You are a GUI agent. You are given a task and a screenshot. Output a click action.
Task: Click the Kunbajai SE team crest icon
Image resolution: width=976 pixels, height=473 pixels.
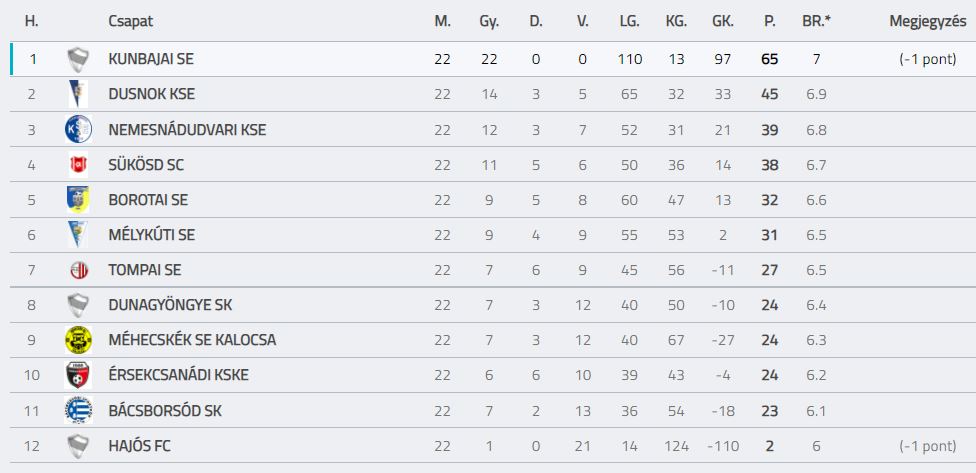[x=78, y=60]
